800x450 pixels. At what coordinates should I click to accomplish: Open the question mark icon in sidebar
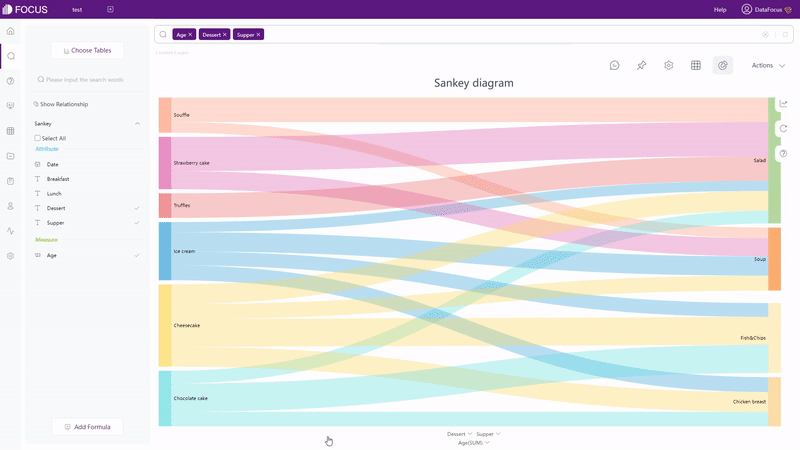pyautogui.click(x=10, y=81)
